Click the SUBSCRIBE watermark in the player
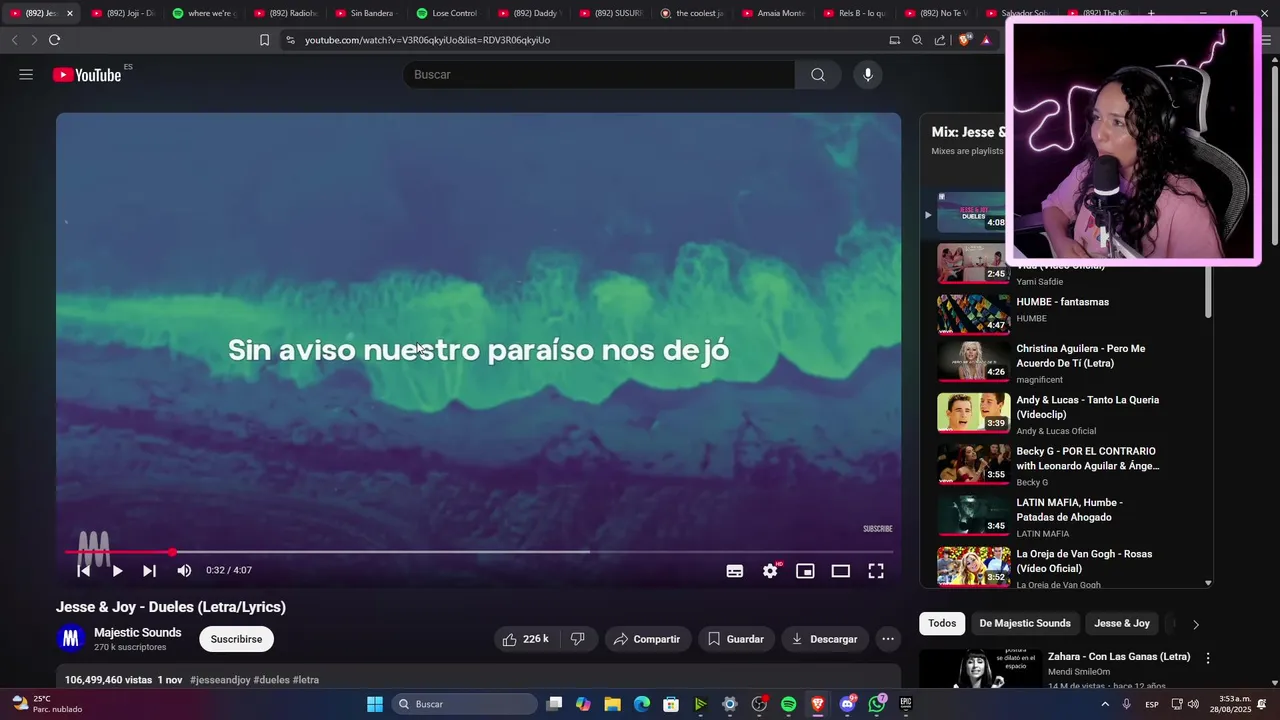 878,529
